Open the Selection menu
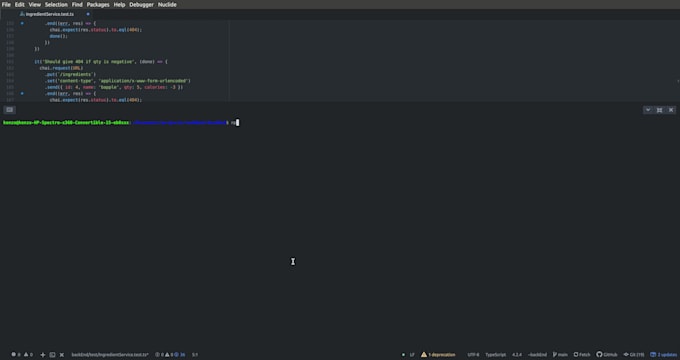The width and height of the screenshot is (680, 360). coord(56,5)
